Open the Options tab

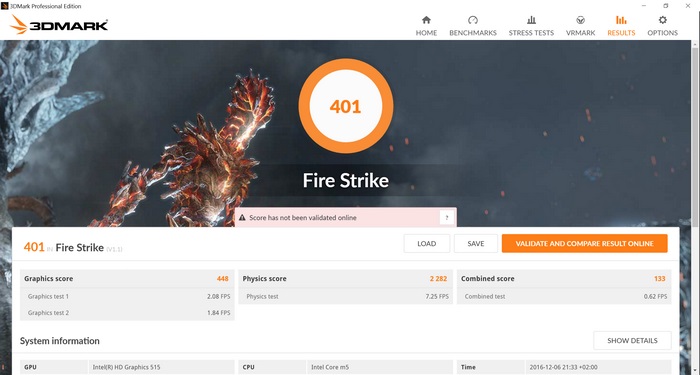point(662,26)
